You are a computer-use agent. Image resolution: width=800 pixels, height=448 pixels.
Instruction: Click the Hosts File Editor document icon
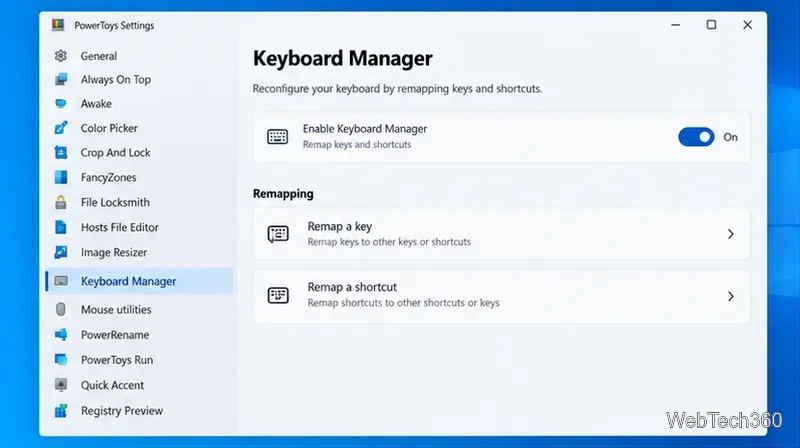pos(61,227)
